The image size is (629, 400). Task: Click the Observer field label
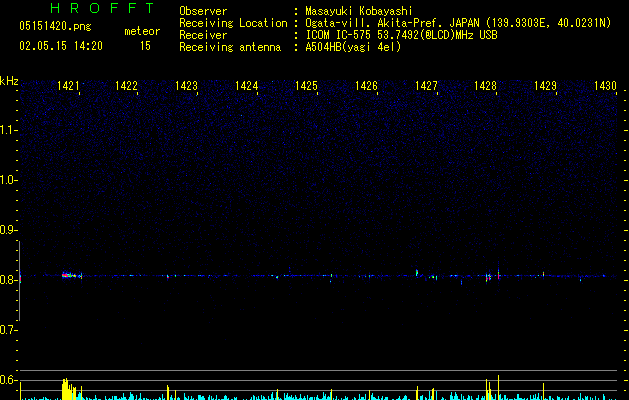pyautogui.click(x=203, y=11)
